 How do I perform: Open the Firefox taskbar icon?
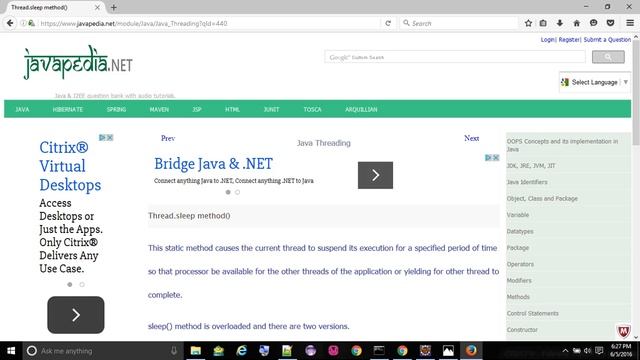[x=471, y=351]
